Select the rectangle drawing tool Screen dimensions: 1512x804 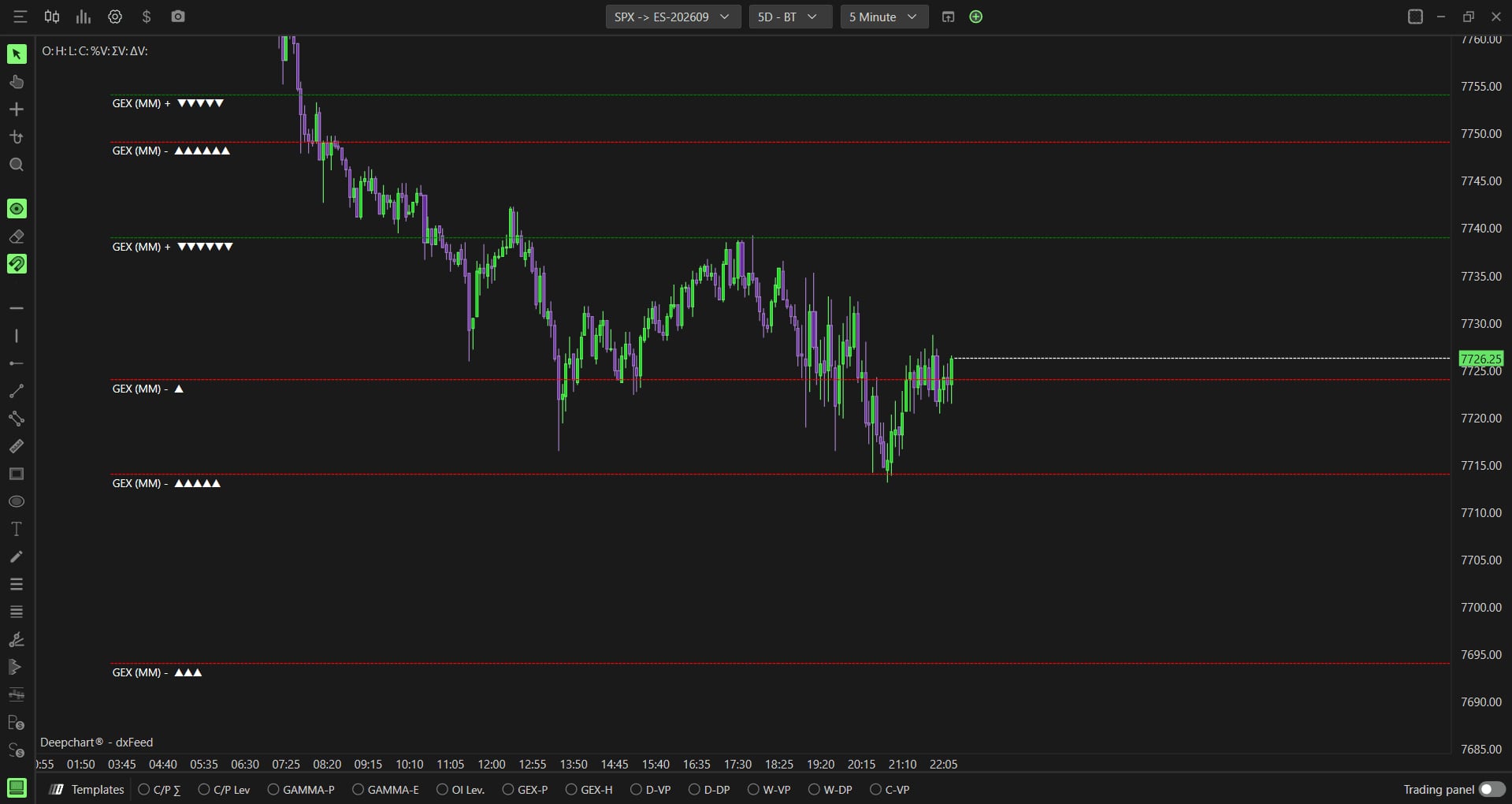[x=17, y=474]
